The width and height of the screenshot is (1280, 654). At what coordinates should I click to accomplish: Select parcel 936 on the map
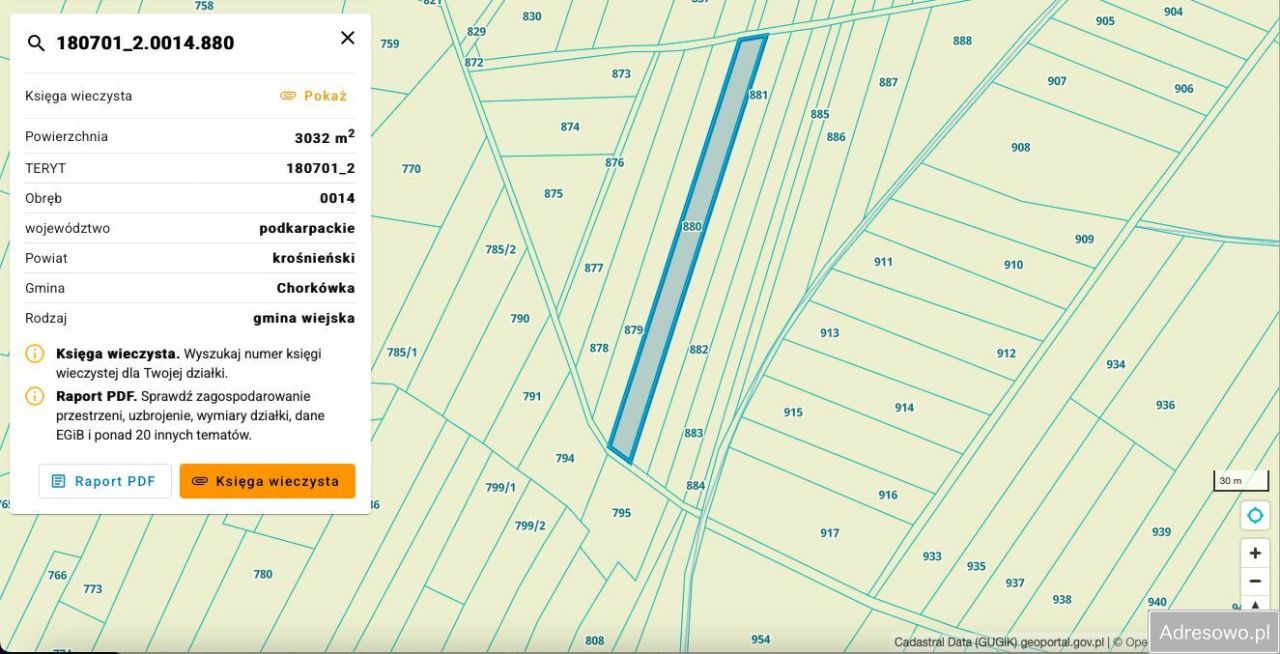pyautogui.click(x=1165, y=405)
